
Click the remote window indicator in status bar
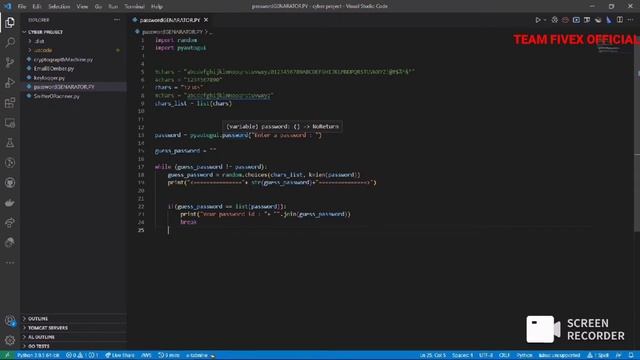tap(7, 356)
